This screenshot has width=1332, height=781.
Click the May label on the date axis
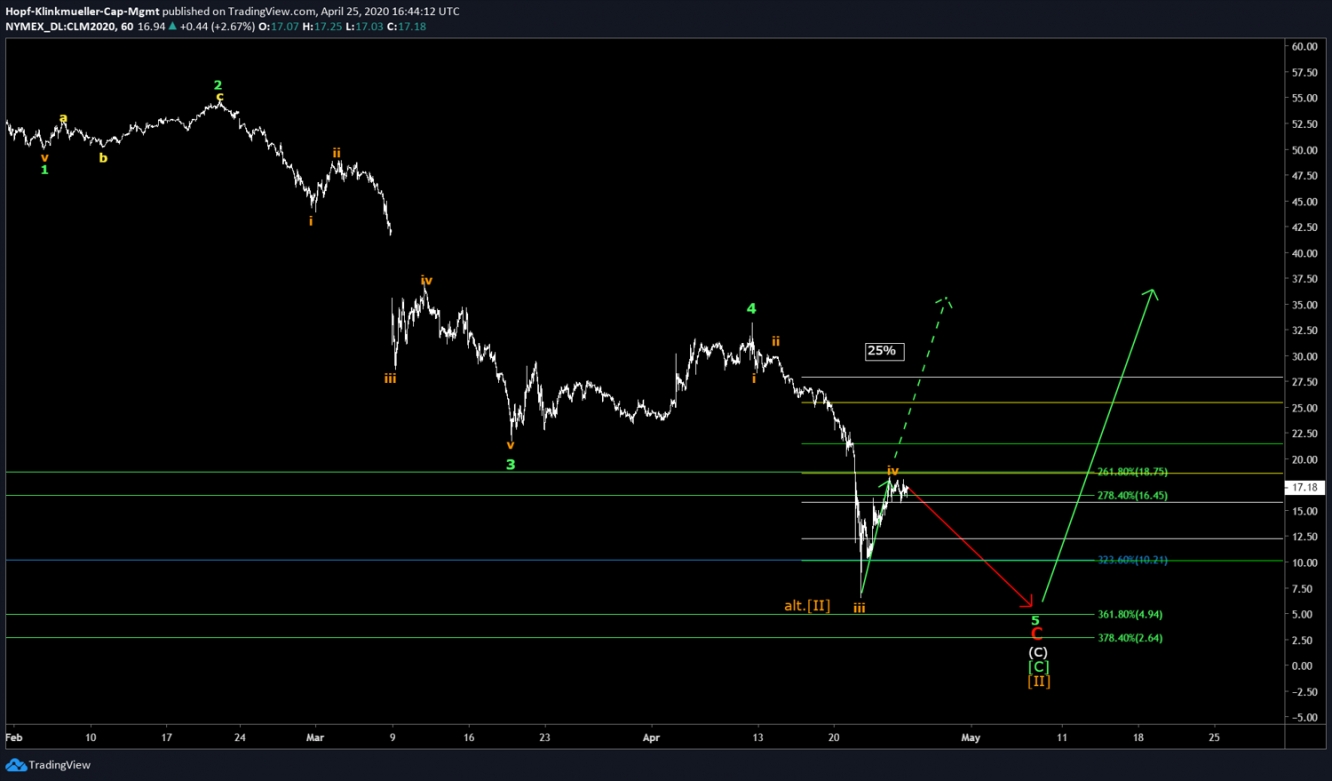[x=970, y=737]
